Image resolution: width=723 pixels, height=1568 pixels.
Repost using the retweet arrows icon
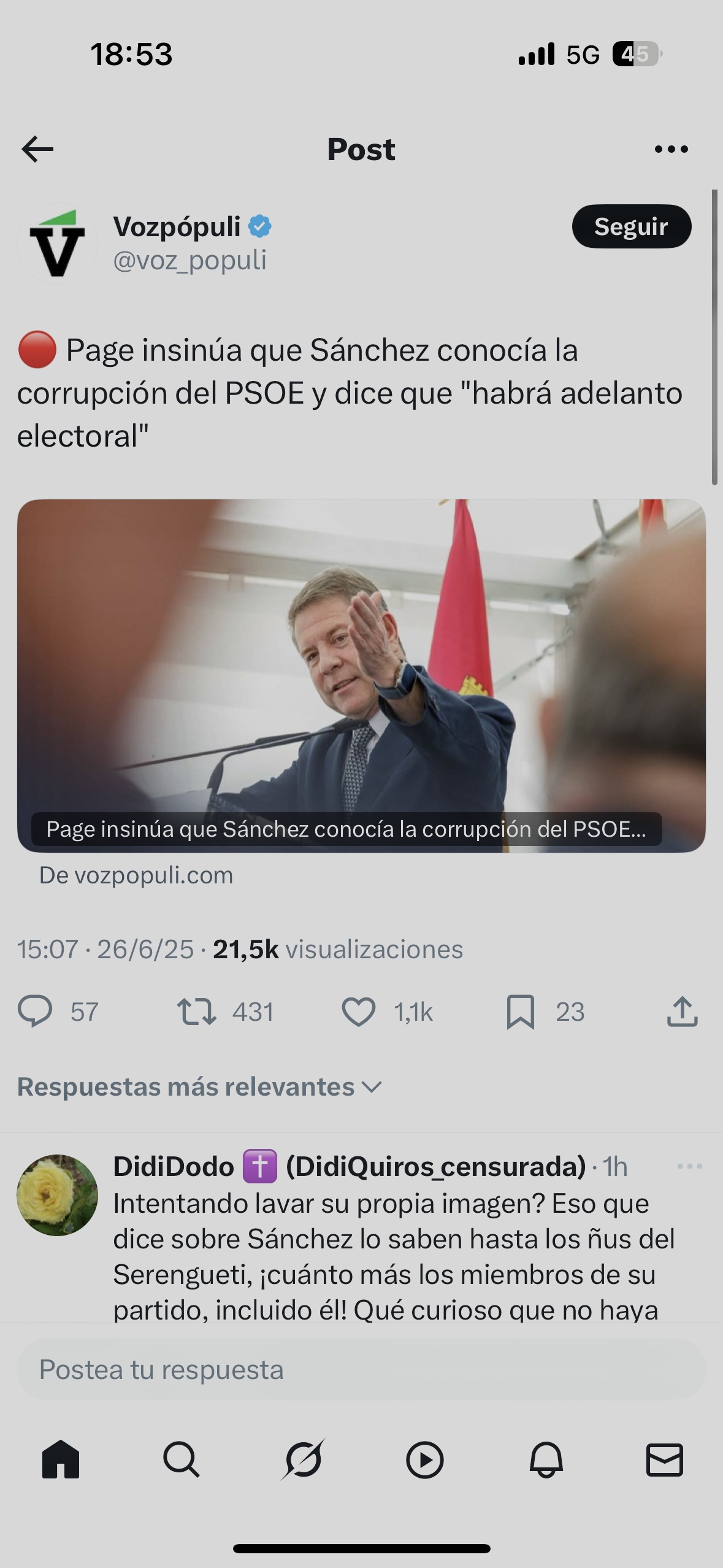pos(196,1012)
